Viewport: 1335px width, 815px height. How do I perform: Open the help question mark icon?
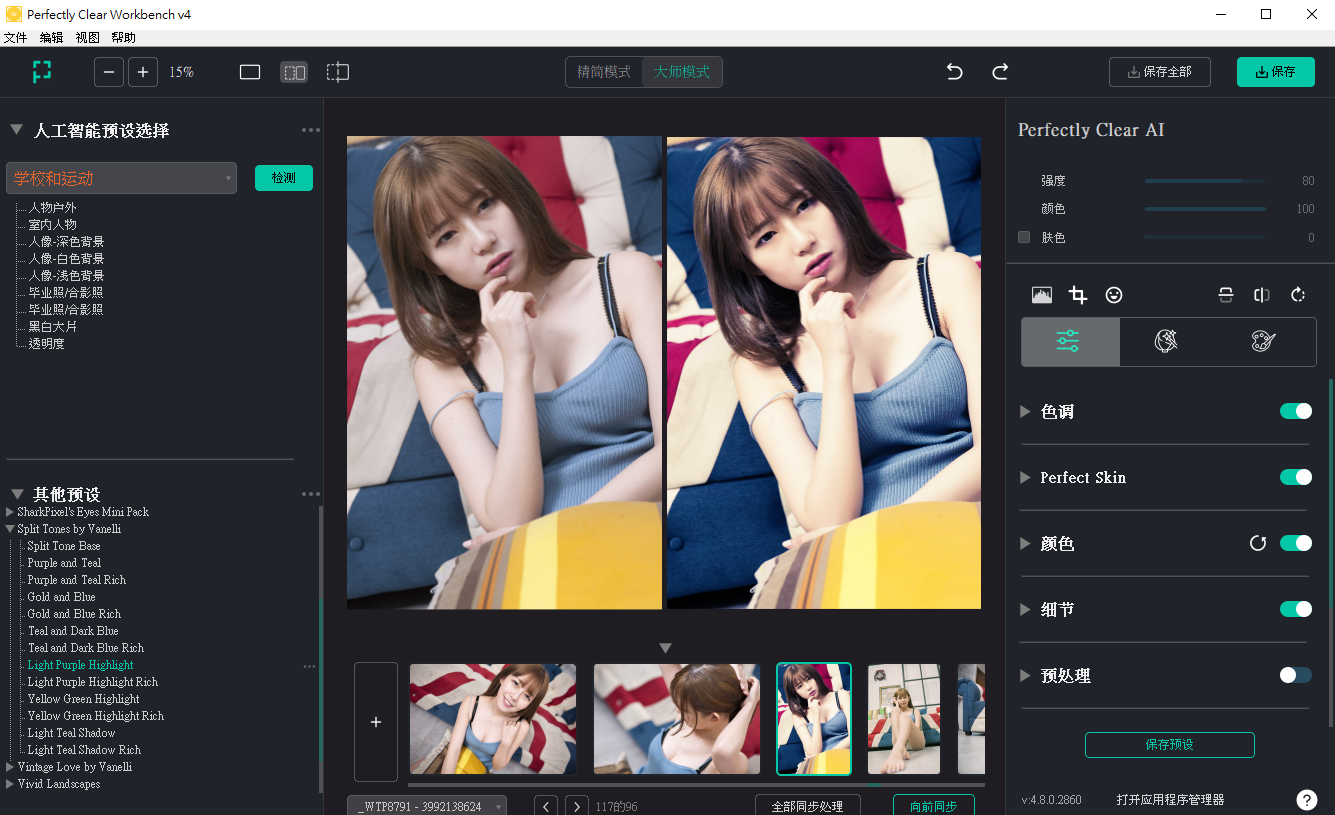tap(1306, 800)
